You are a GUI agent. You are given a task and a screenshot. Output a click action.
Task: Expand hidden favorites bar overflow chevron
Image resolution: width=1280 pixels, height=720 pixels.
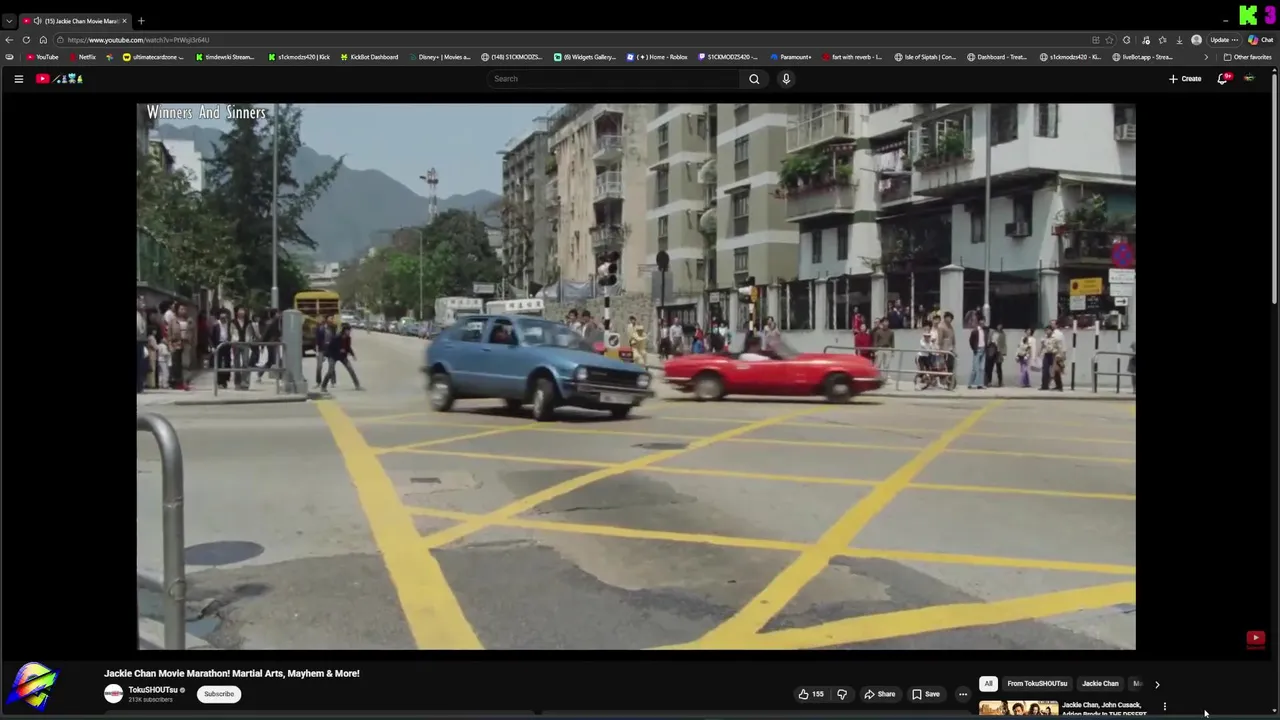coord(1205,57)
